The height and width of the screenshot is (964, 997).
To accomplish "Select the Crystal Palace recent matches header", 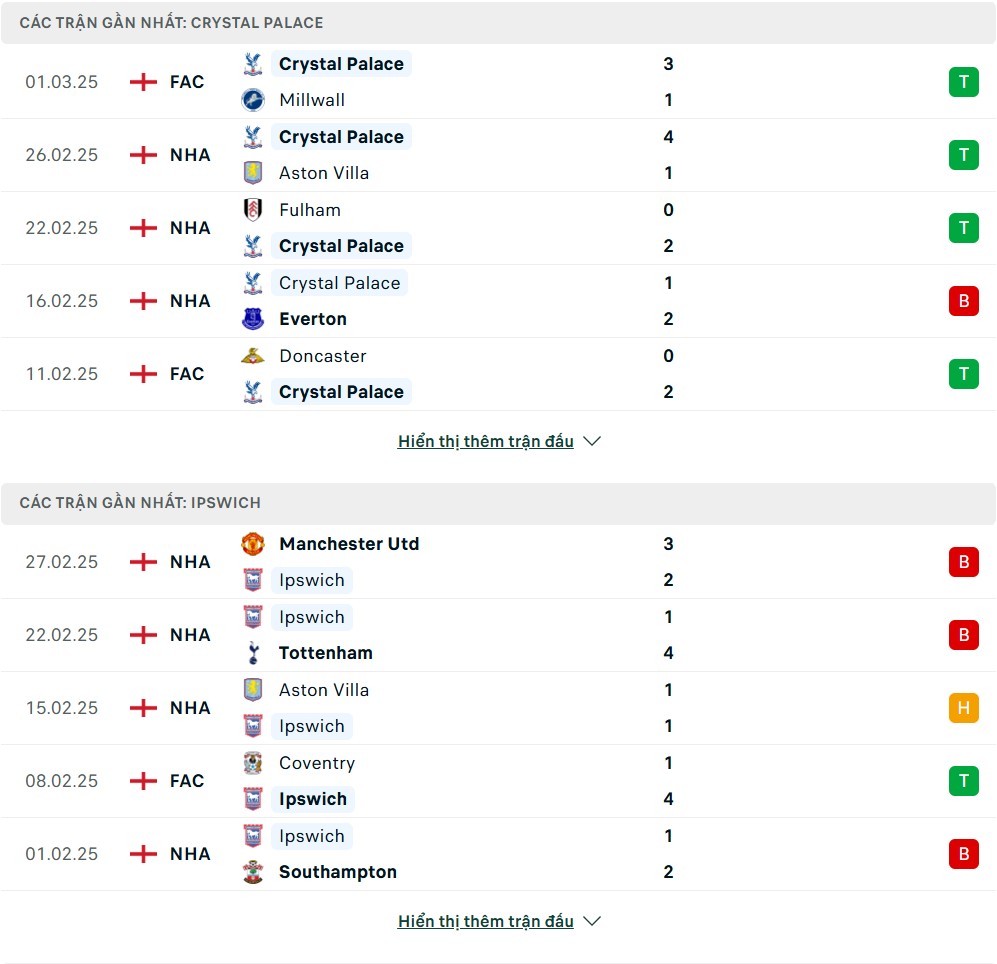I will tap(171, 23).
